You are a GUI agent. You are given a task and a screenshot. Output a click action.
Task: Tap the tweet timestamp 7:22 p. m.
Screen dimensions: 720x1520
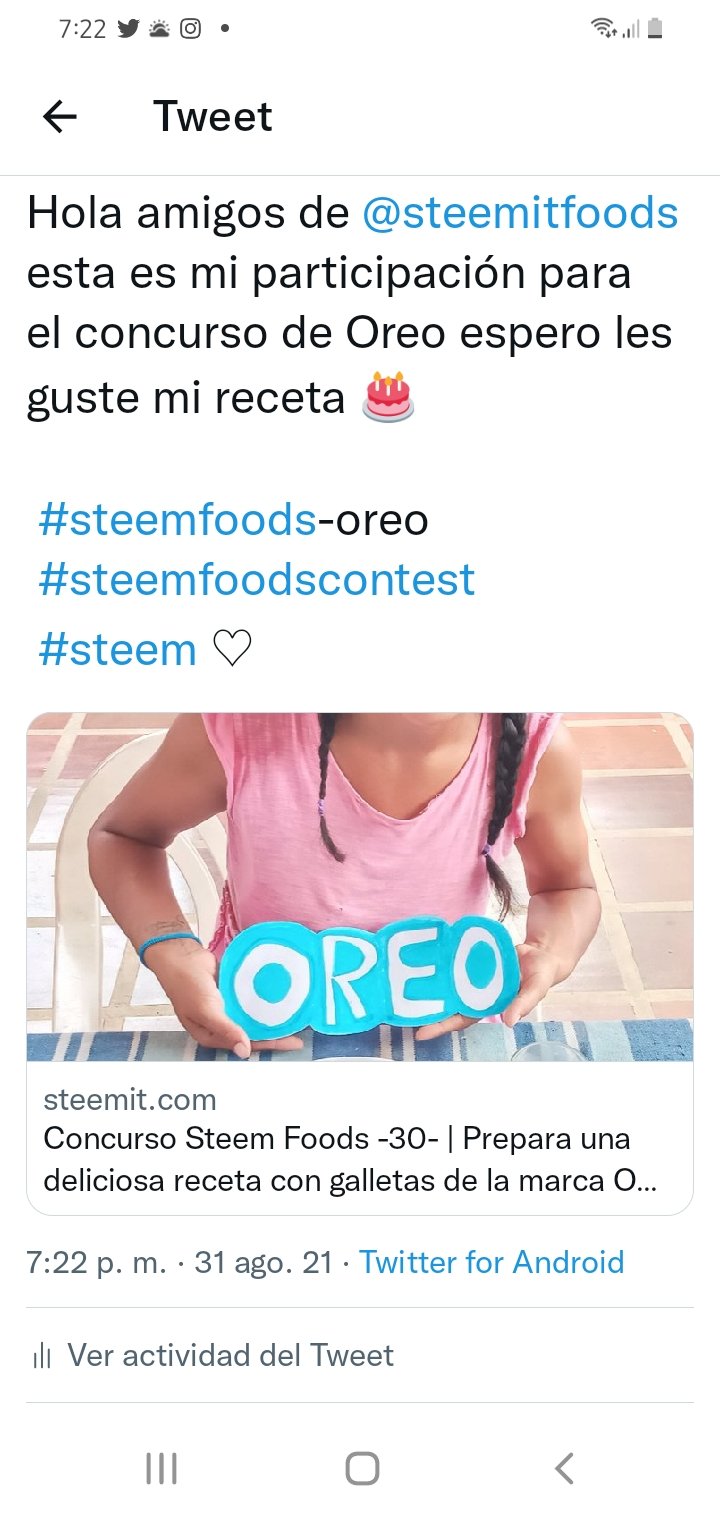pos(97,1262)
